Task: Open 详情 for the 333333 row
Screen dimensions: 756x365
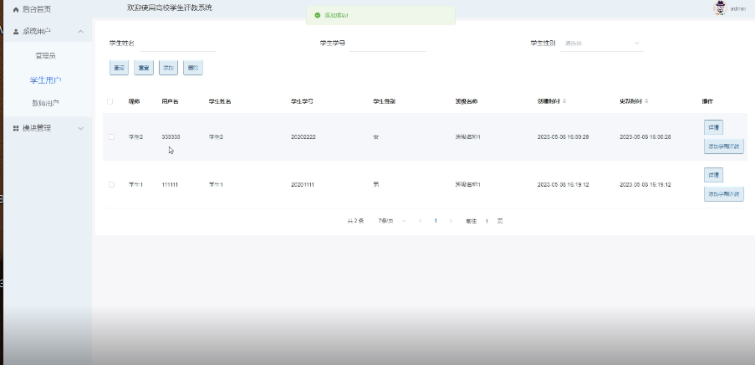Action: click(714, 127)
